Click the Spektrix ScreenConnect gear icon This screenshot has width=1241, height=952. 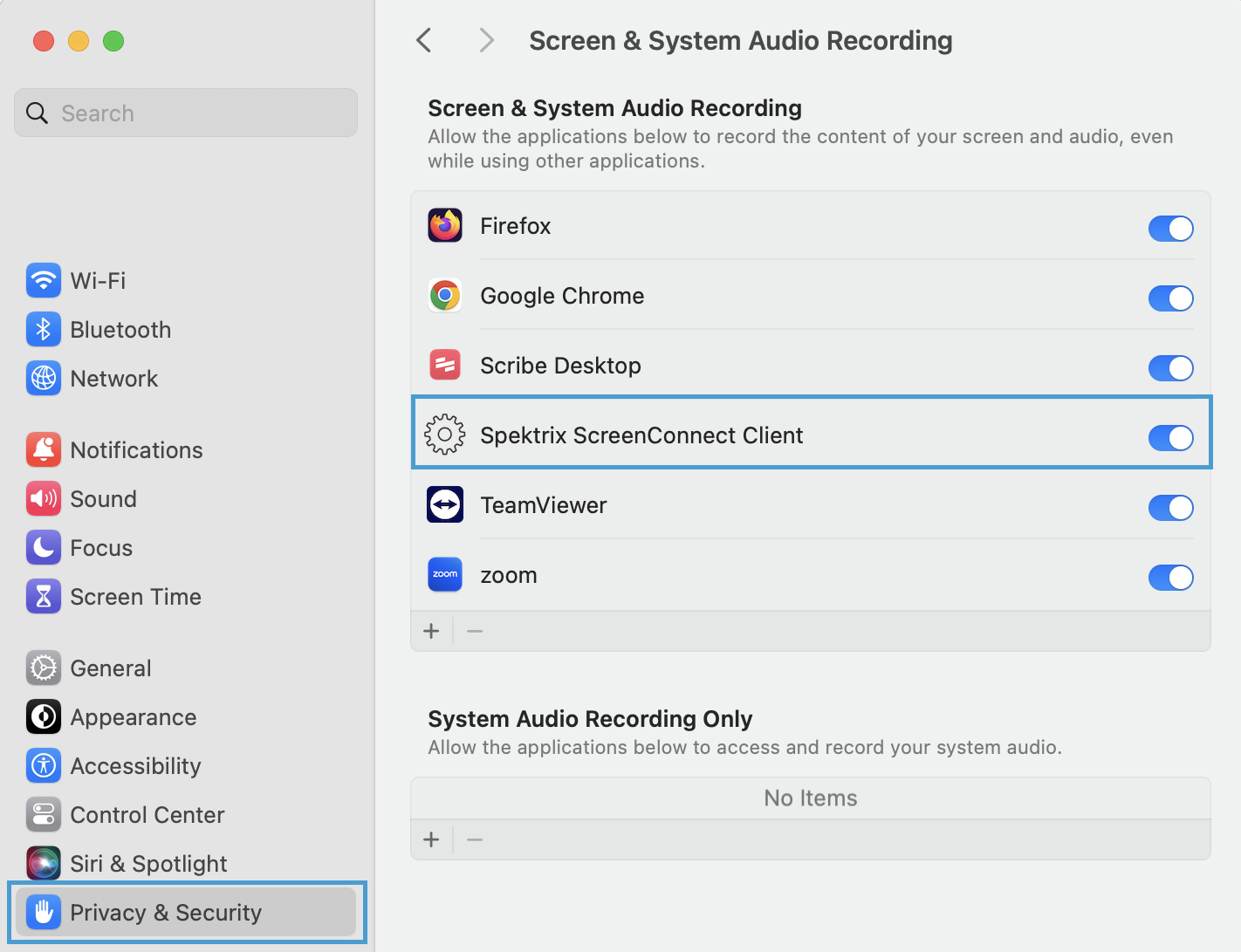(445, 435)
